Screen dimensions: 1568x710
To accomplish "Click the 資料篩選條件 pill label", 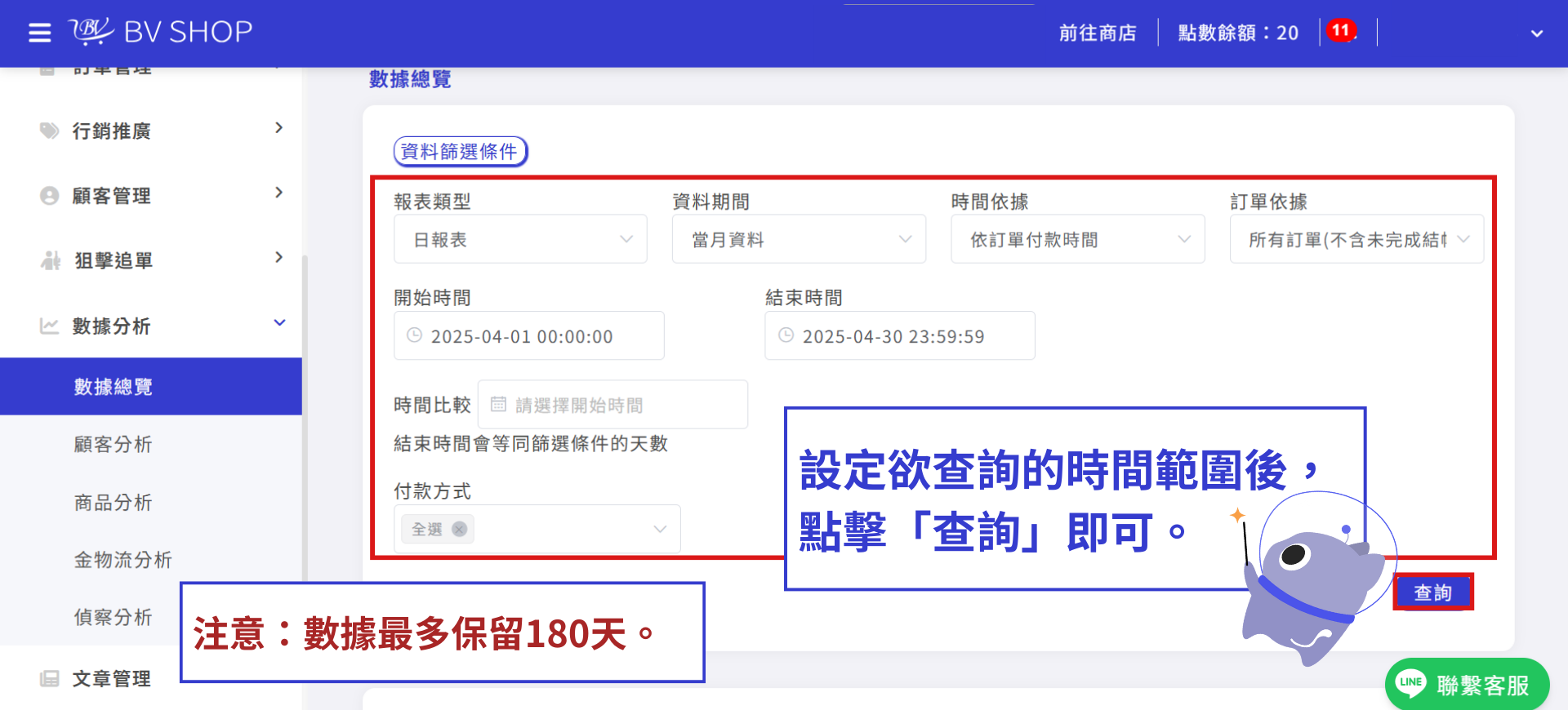I will tap(461, 151).
